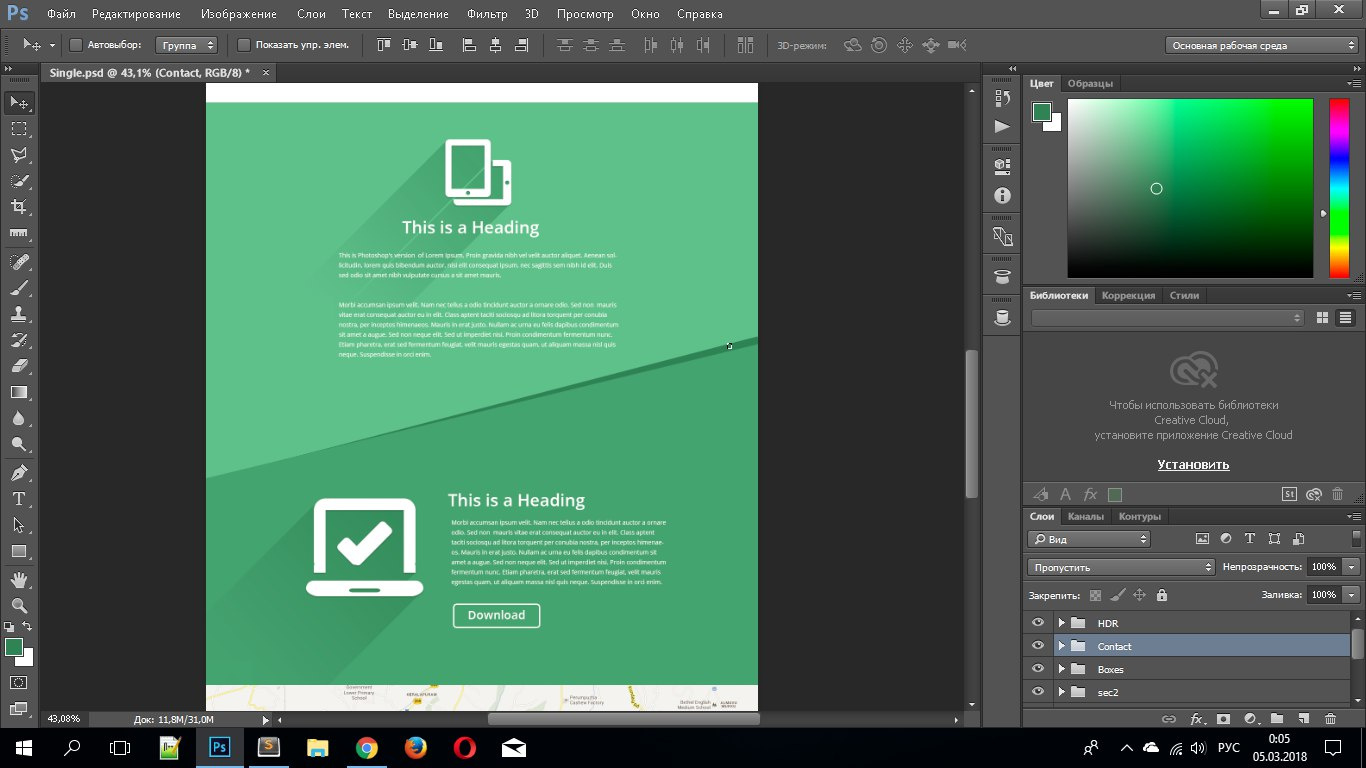This screenshot has width=1366, height=768.
Task: Filter for pixel layers icon
Action: (x=1202, y=538)
